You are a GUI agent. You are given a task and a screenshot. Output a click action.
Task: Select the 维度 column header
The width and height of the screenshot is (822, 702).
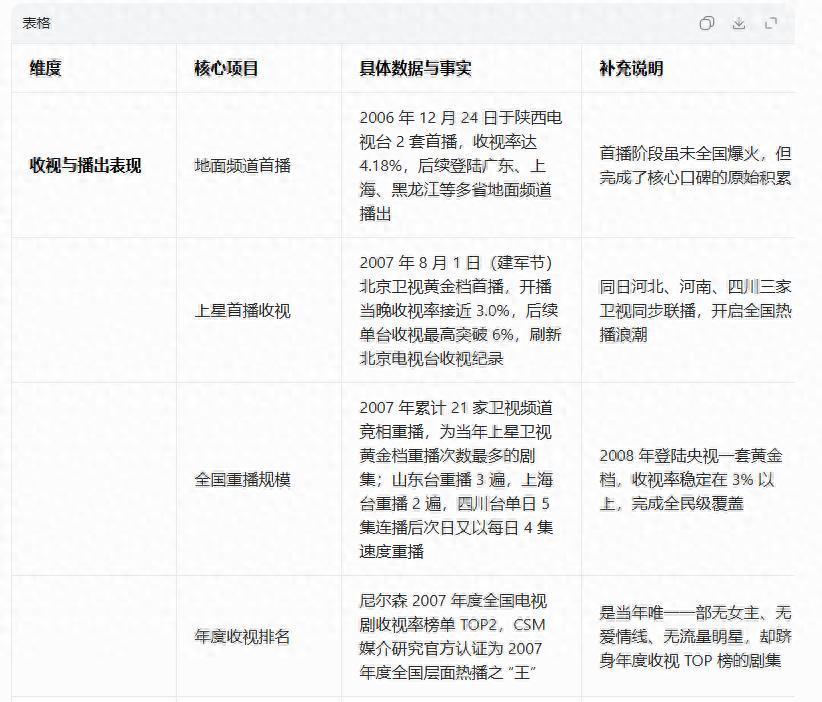click(46, 69)
